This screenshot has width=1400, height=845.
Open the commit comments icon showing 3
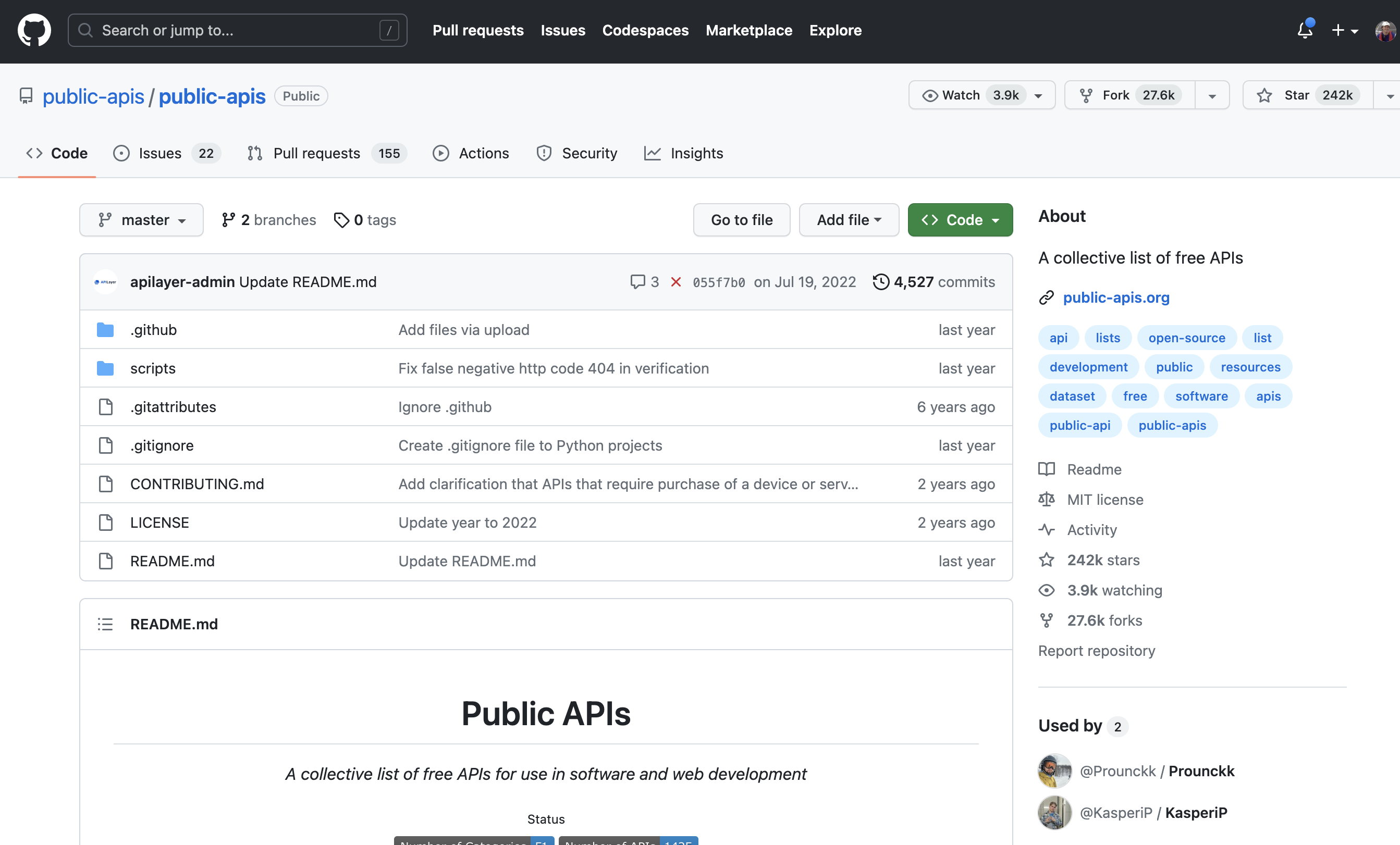click(645, 282)
